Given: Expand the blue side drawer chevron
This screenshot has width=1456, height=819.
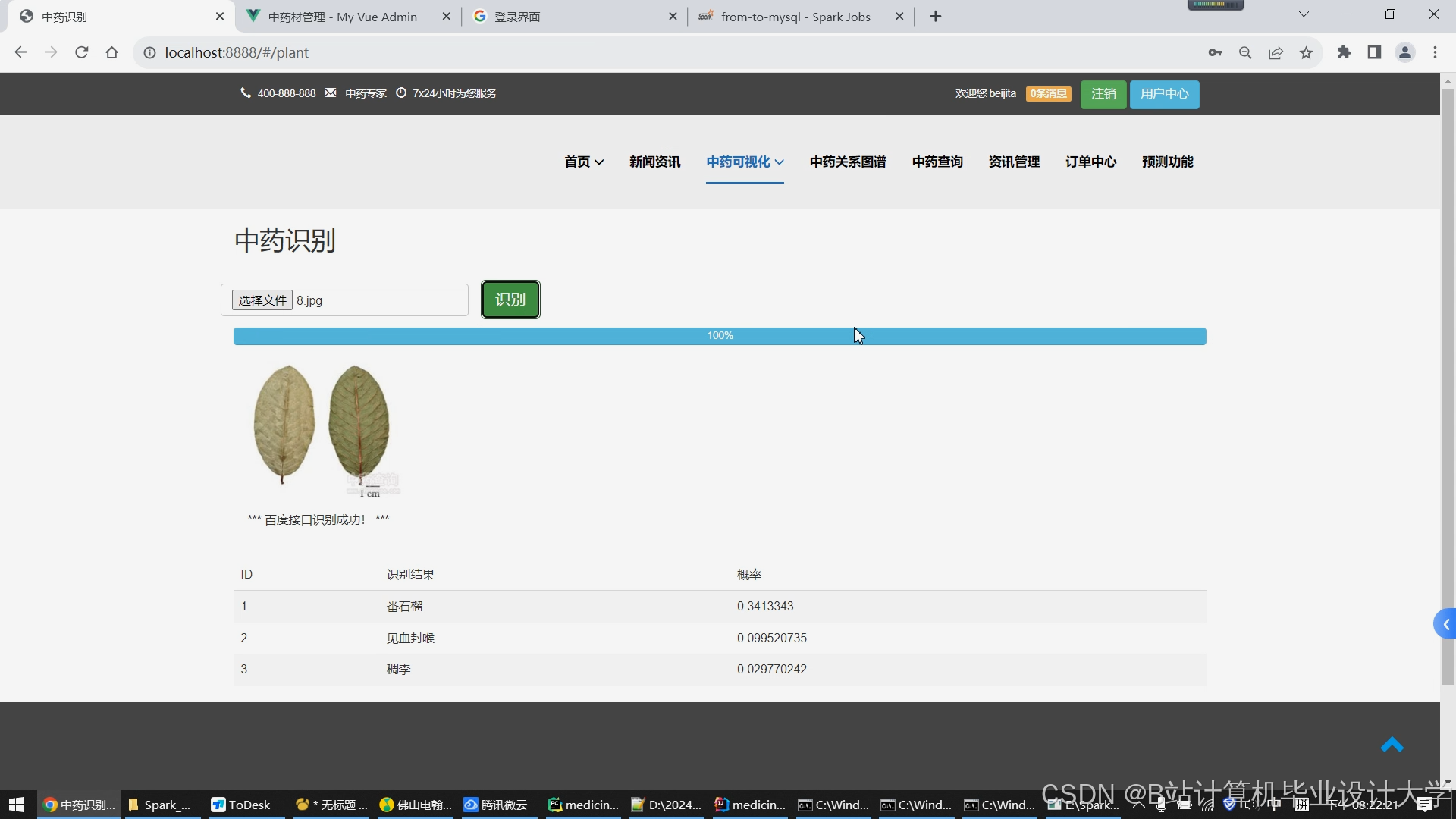Looking at the screenshot, I should point(1445,624).
